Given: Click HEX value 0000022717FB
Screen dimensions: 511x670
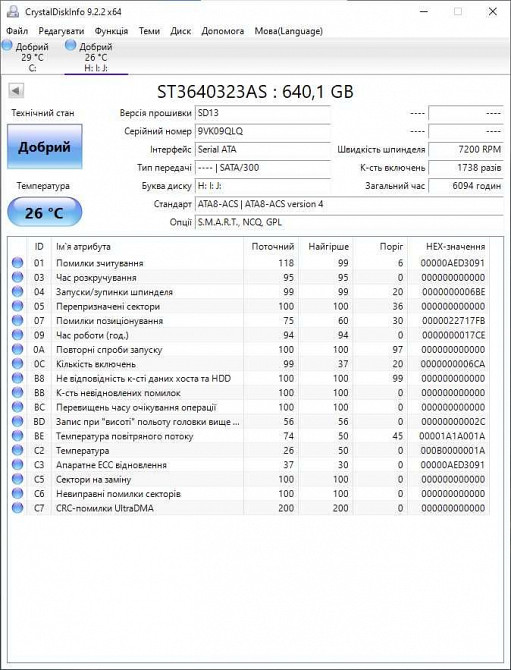Looking at the screenshot, I should pyautogui.click(x=453, y=320).
